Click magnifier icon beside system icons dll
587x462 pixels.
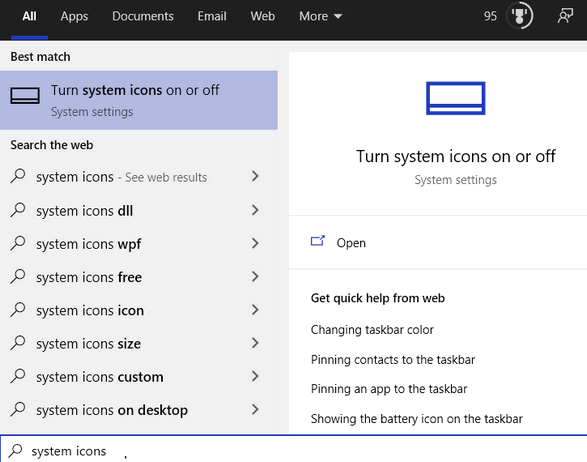(x=18, y=210)
